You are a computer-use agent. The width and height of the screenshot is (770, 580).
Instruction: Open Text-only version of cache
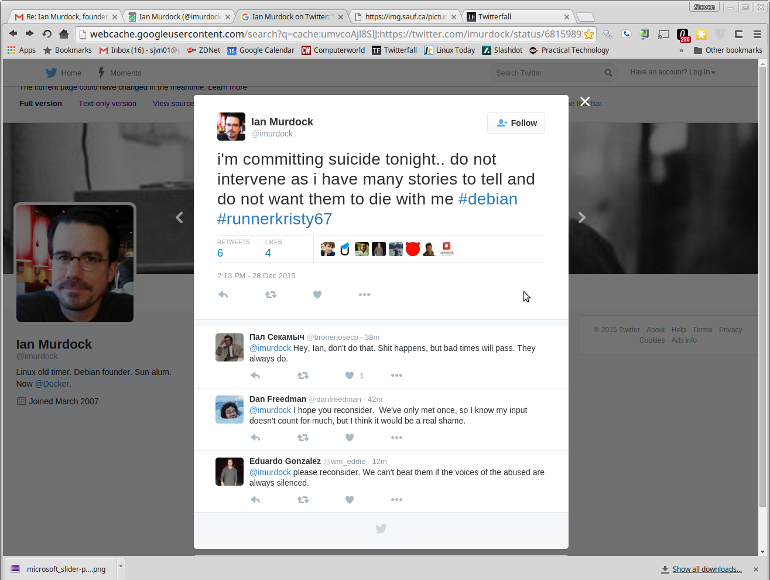[x=108, y=104]
